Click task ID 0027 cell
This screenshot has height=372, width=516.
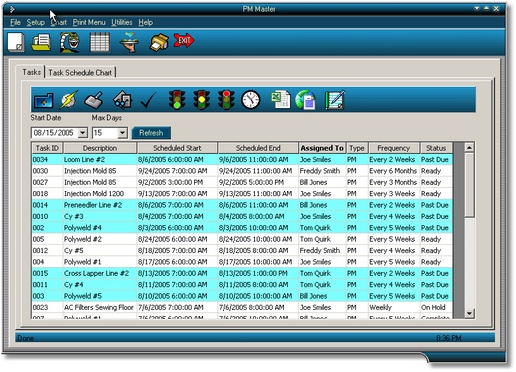pos(47,182)
